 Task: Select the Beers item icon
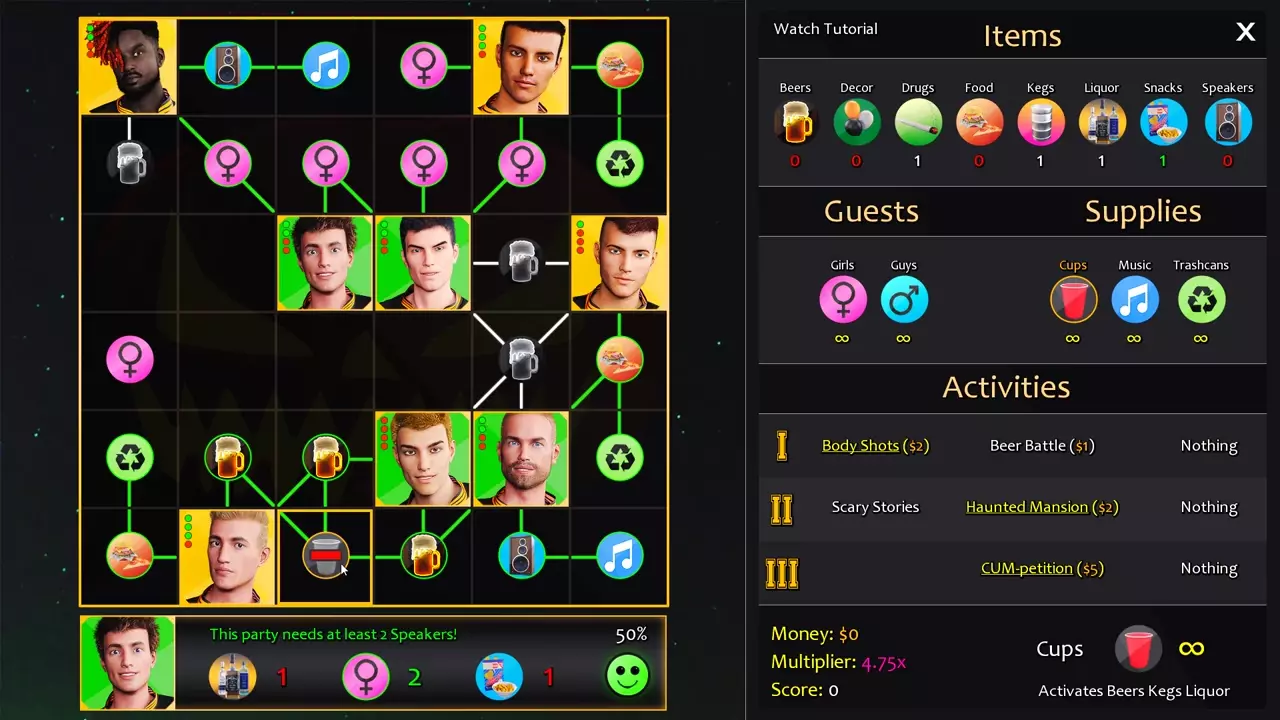tap(796, 123)
